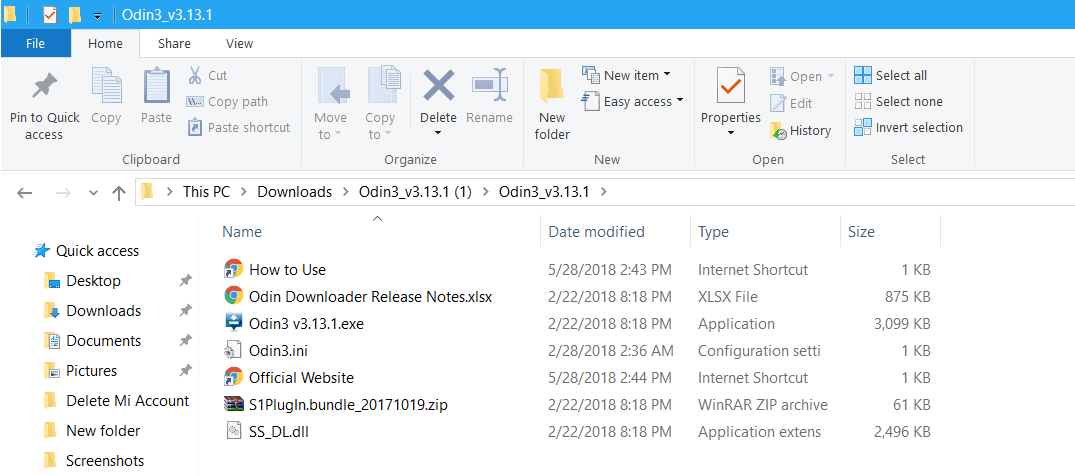Expand the Delete dropdown arrow
The height and width of the screenshot is (476, 1075).
click(438, 133)
